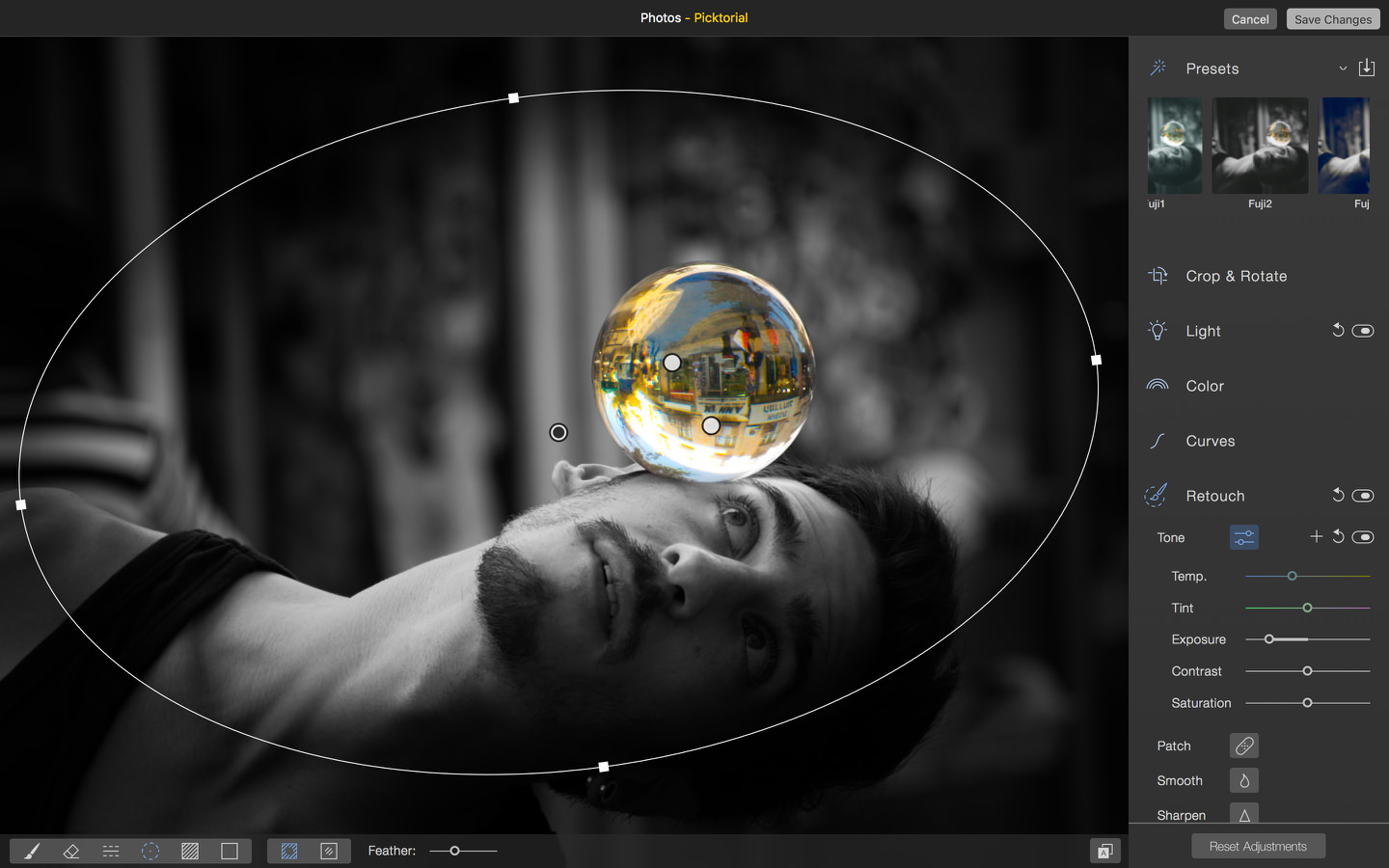Select the Patch bandage tool
Viewport: 1389px width, 868px height.
[x=1244, y=746]
